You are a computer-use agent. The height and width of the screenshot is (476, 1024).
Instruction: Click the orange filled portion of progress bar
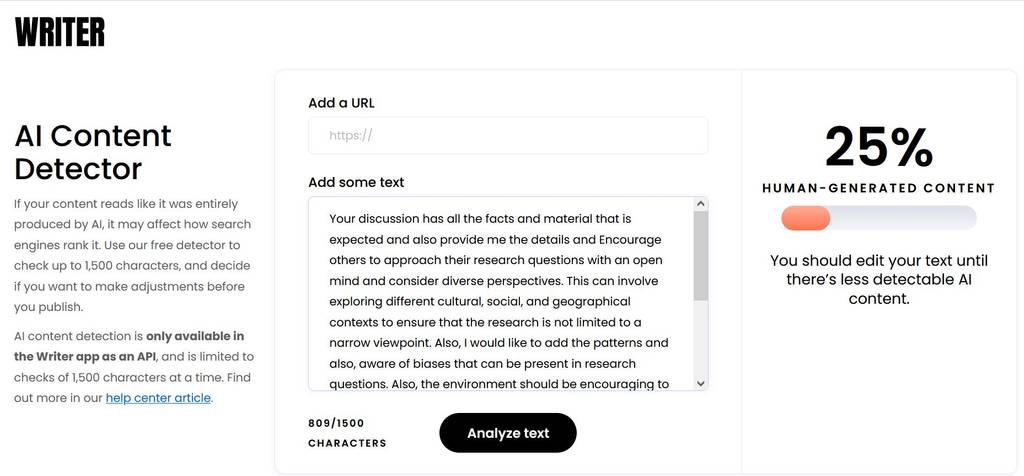tap(806, 218)
